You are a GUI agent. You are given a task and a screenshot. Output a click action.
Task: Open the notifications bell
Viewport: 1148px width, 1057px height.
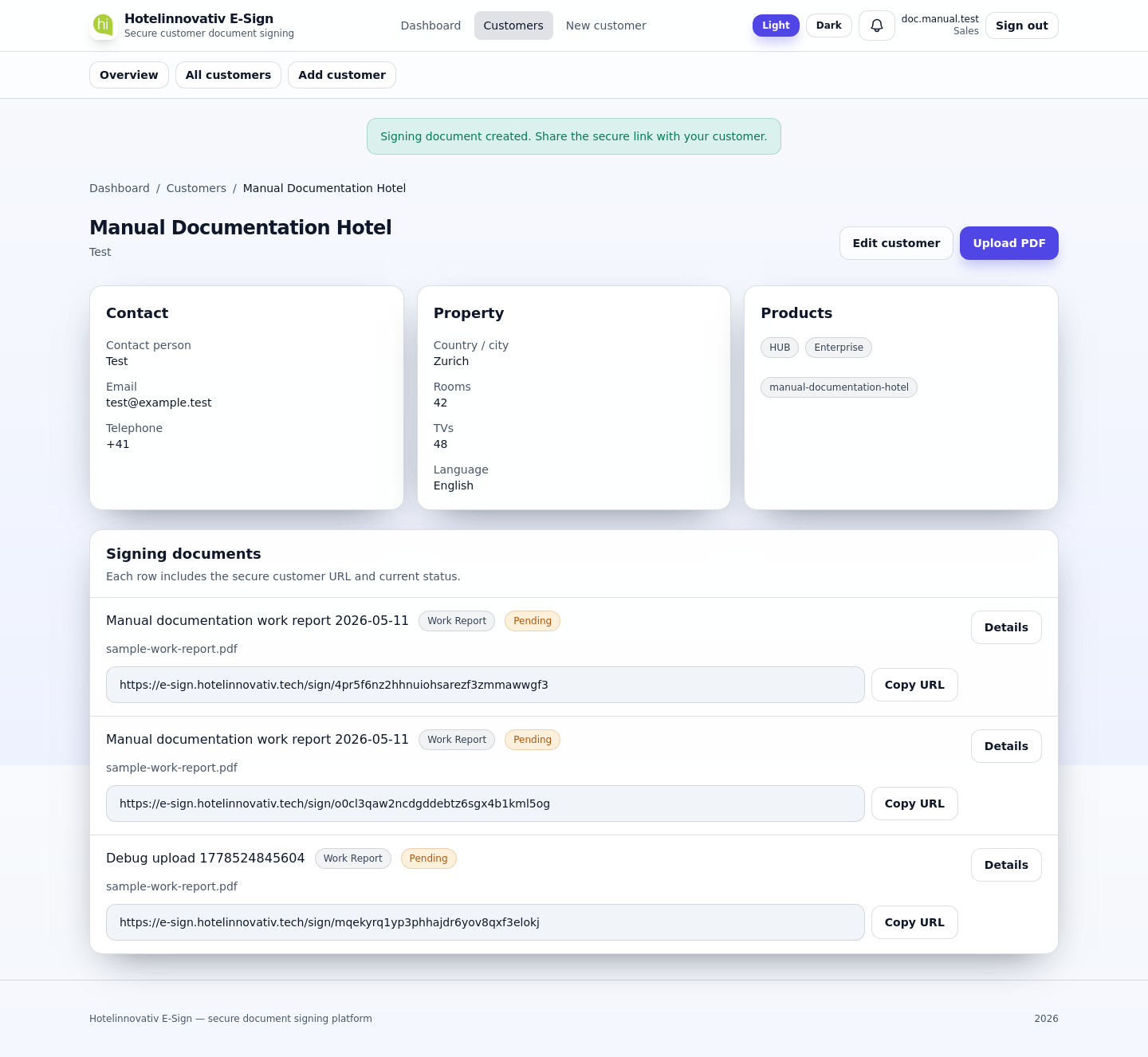[877, 26]
